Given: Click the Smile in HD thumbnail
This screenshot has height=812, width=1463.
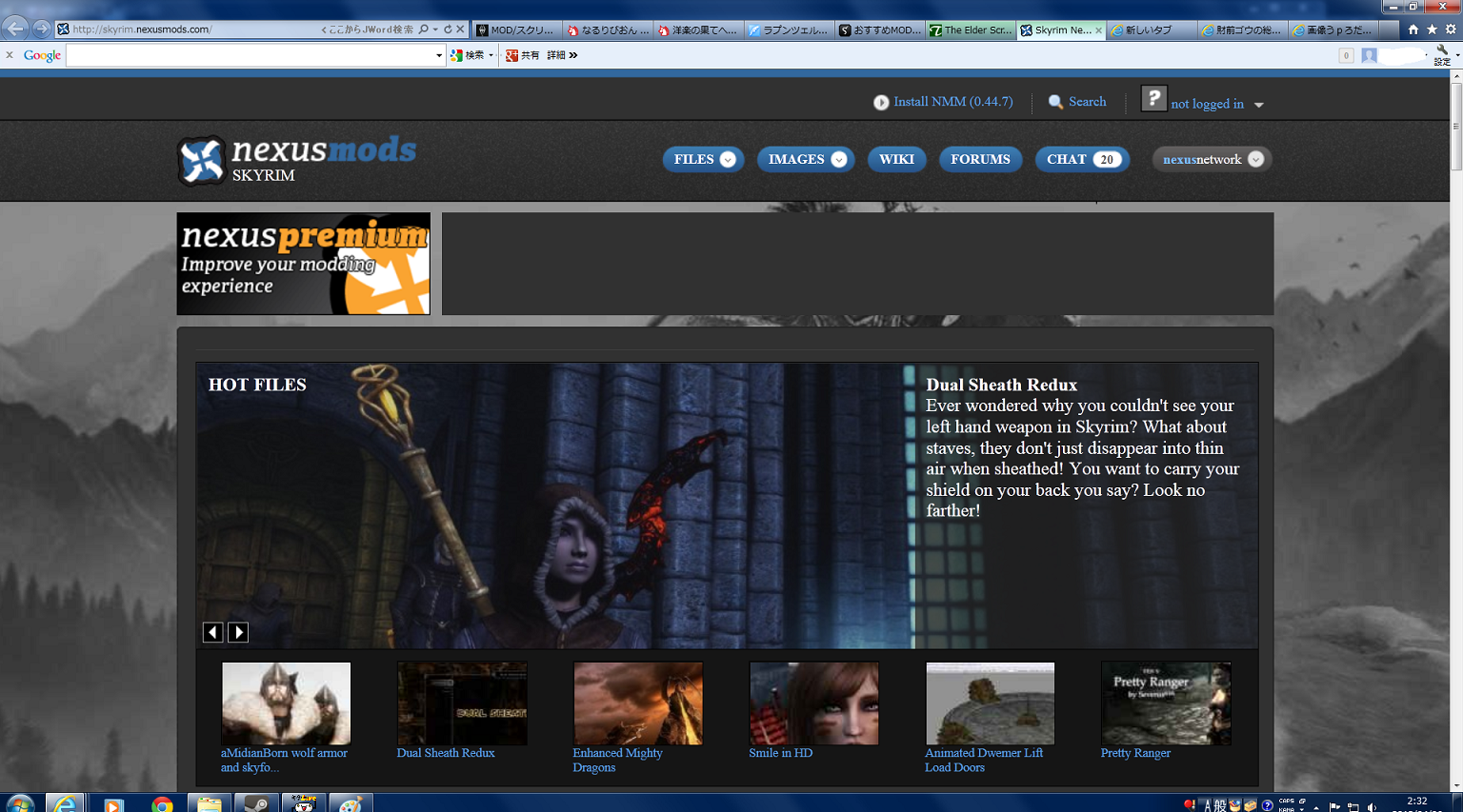Looking at the screenshot, I should pyautogui.click(x=814, y=703).
